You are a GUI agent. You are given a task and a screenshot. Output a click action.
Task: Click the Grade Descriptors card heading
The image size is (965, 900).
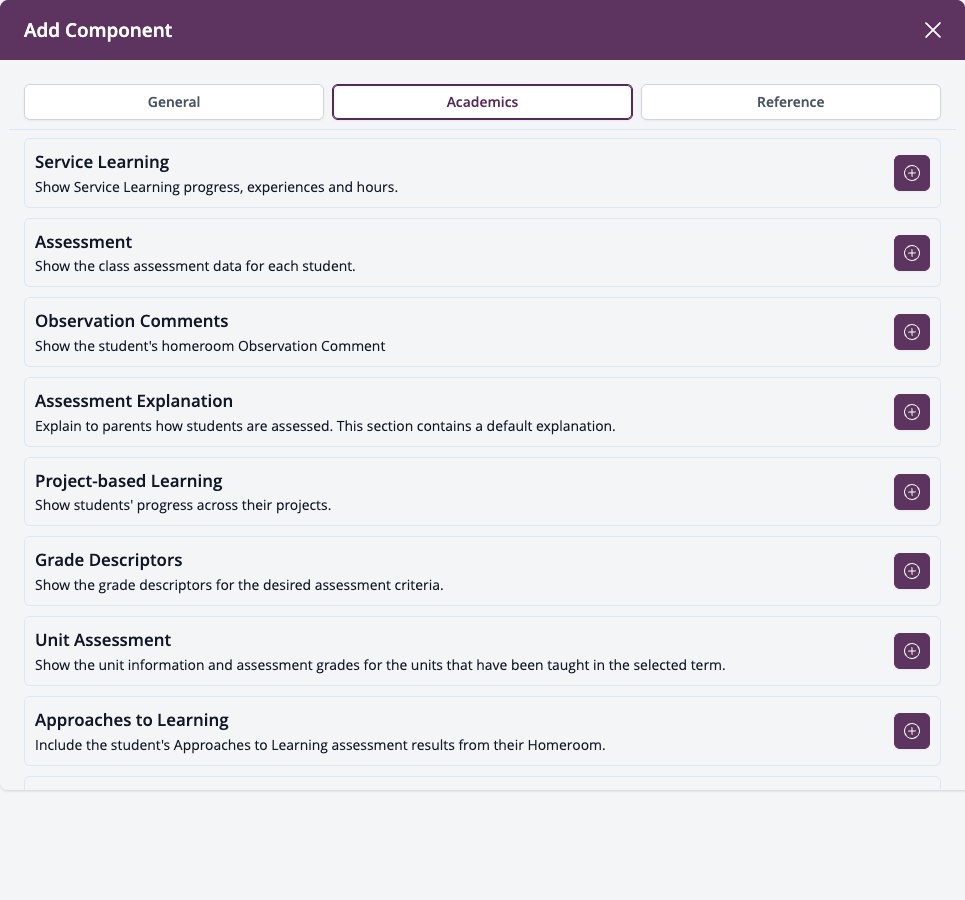109,560
